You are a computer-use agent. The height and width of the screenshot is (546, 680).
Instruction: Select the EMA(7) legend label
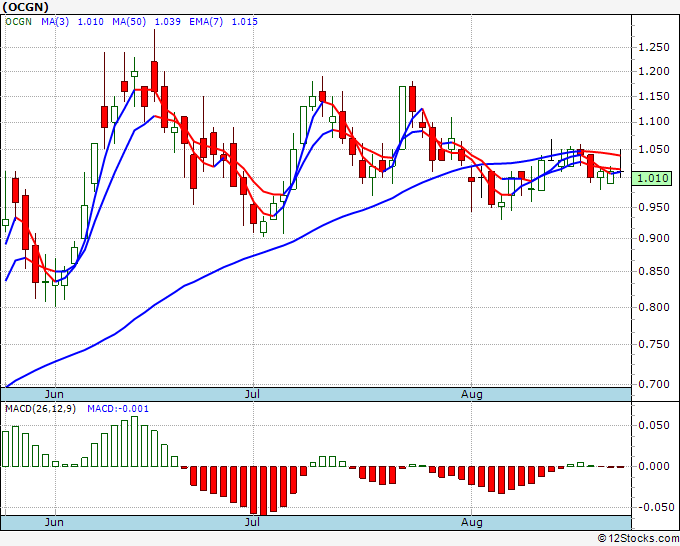pos(206,21)
